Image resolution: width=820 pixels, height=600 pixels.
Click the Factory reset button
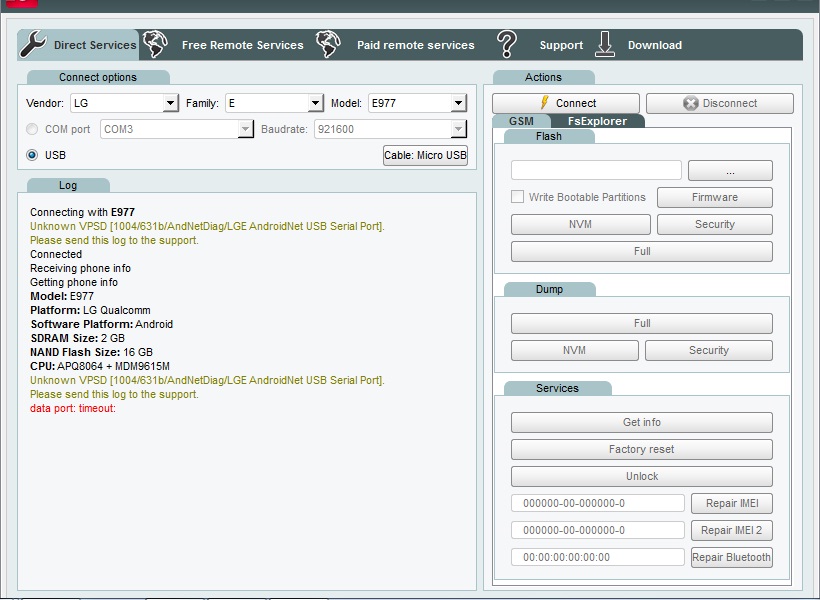[642, 449]
